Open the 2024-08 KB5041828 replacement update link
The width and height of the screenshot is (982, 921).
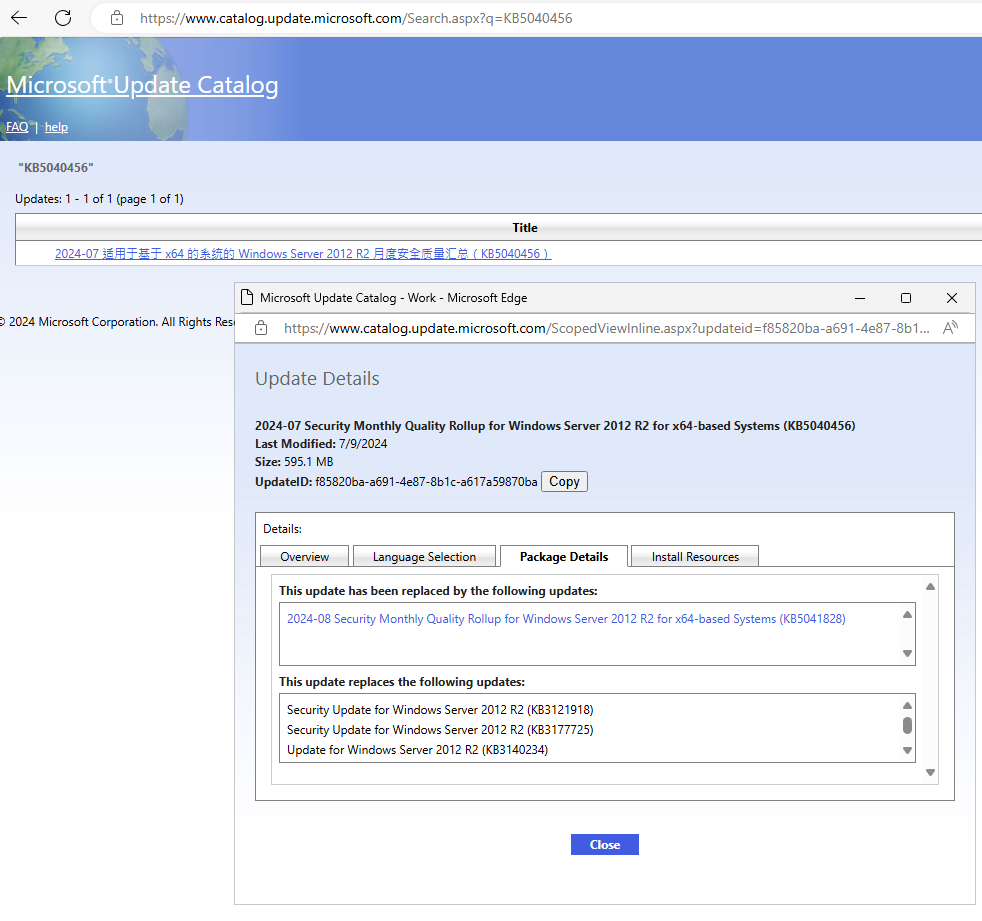pos(566,619)
